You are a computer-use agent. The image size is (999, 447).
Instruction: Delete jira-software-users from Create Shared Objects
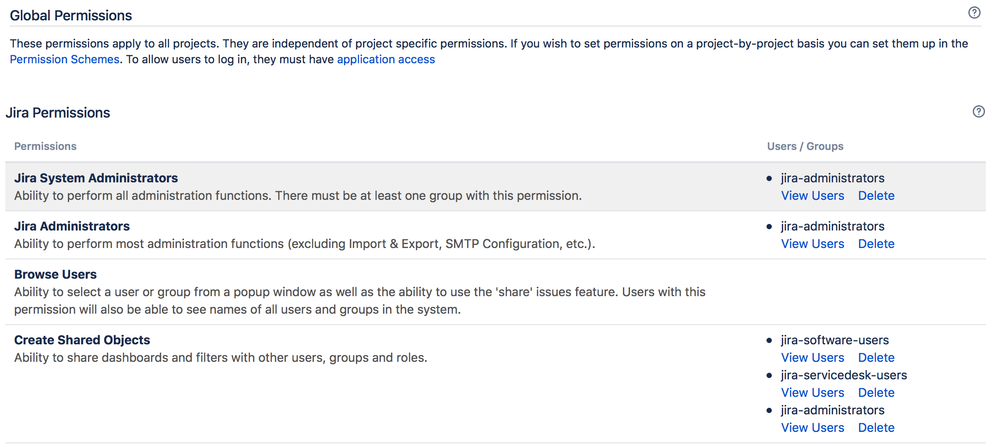coord(876,358)
